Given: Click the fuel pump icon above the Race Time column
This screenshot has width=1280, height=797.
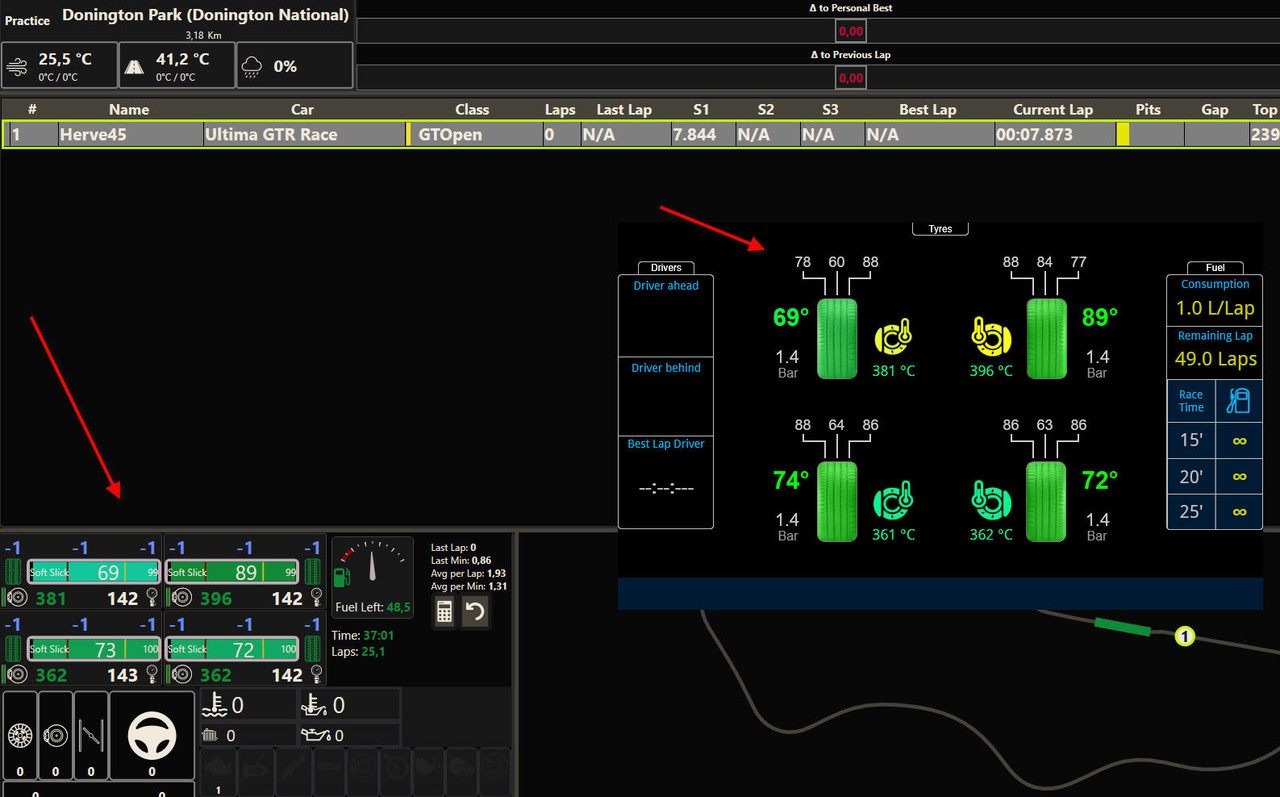Looking at the screenshot, I should pyautogui.click(x=1239, y=400).
